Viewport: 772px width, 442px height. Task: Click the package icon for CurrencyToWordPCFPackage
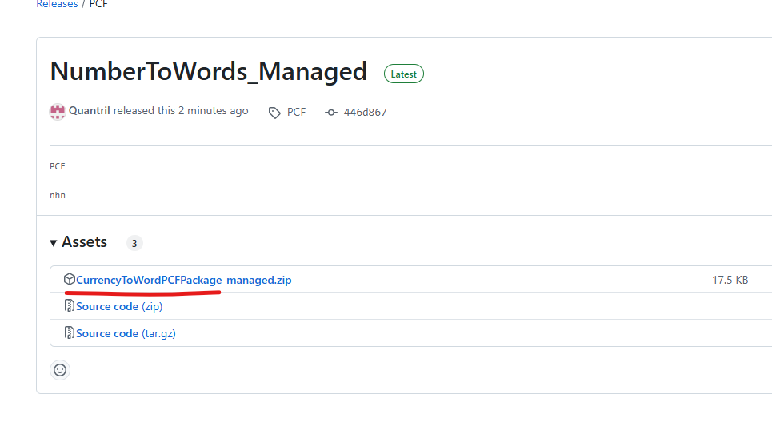point(69,280)
